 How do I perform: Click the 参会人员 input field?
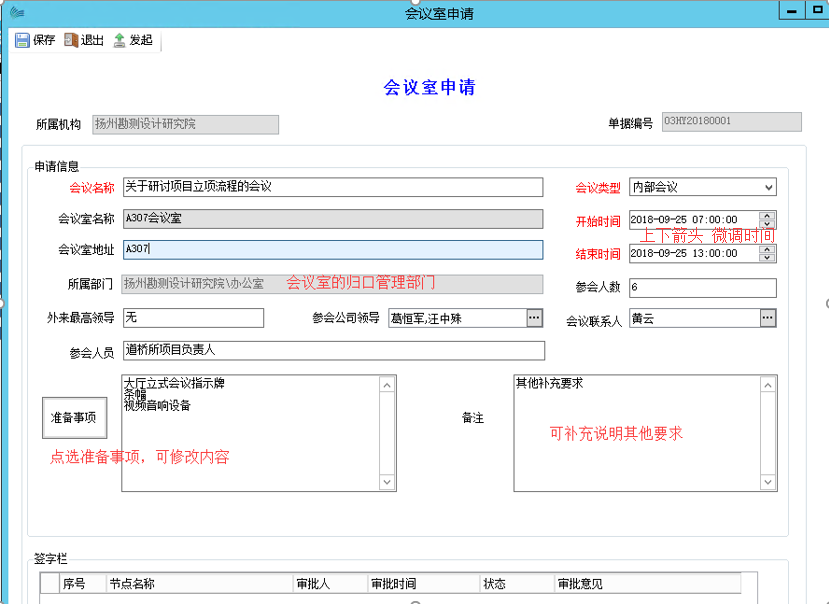tap(334, 351)
